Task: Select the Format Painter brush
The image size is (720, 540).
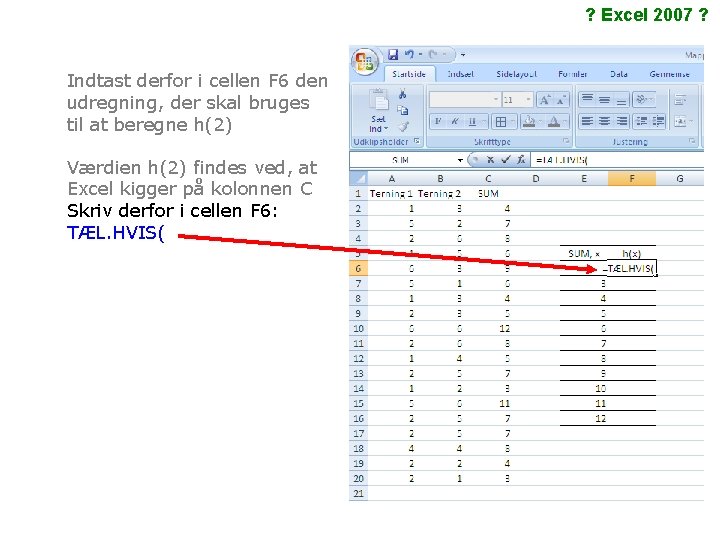Action: (x=403, y=126)
